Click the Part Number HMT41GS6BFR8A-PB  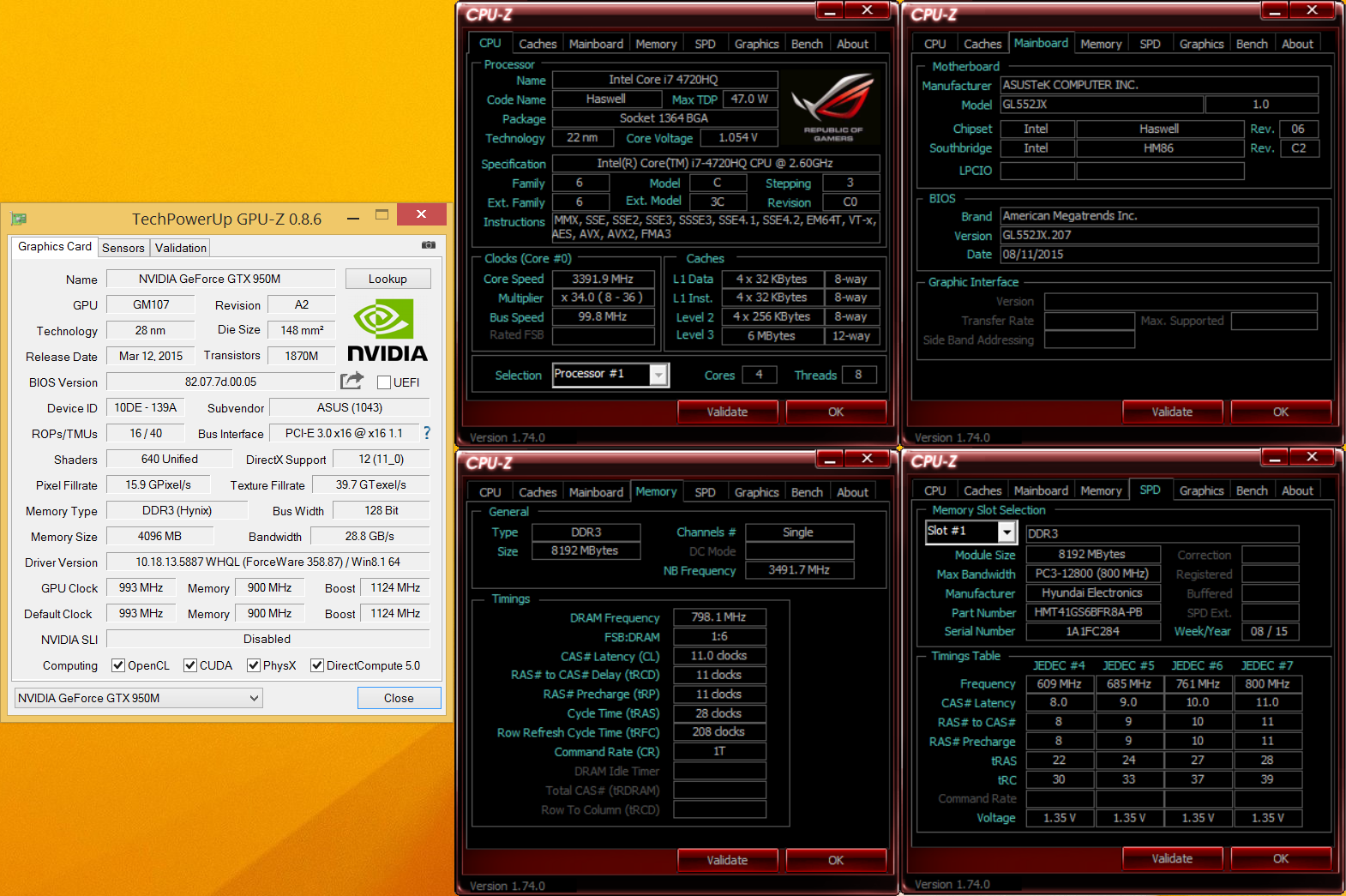coord(1092,612)
